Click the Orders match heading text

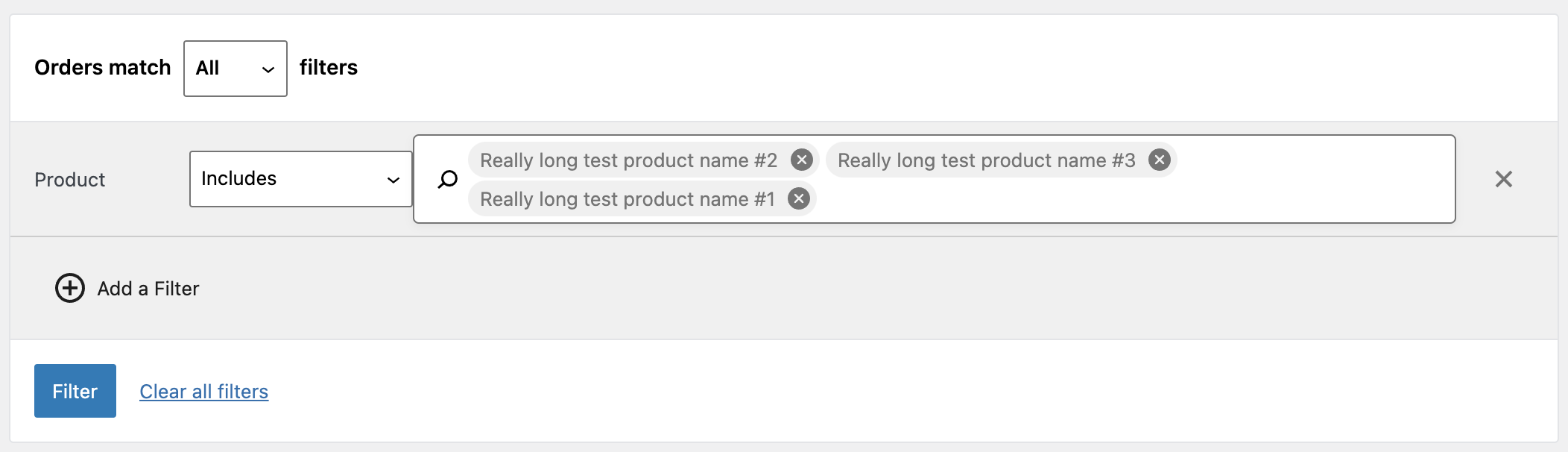102,67
